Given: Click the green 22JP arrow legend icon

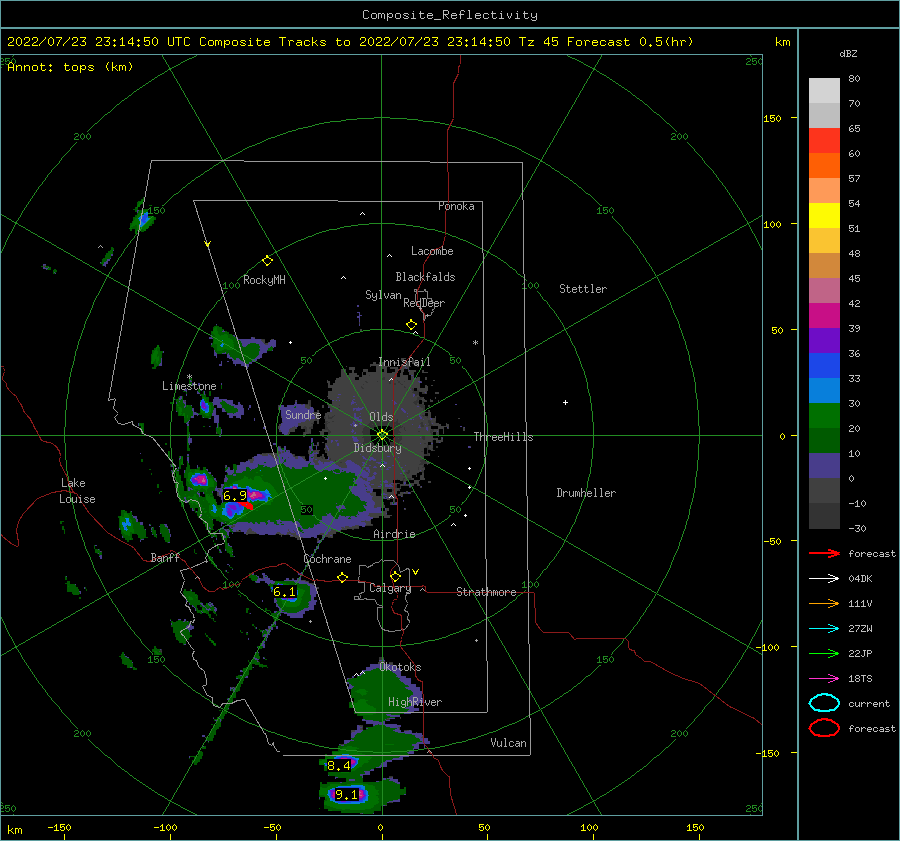Looking at the screenshot, I should (x=824, y=653).
